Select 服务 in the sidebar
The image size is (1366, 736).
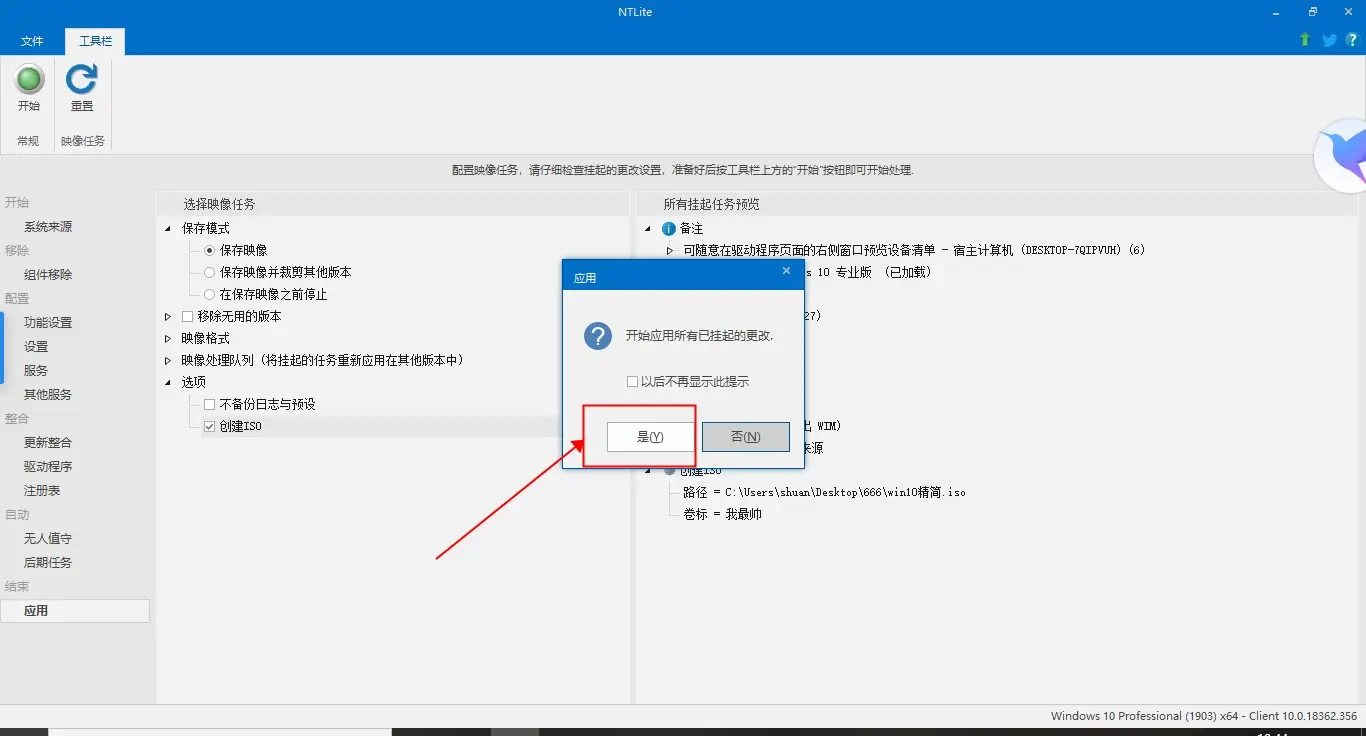[x=36, y=370]
